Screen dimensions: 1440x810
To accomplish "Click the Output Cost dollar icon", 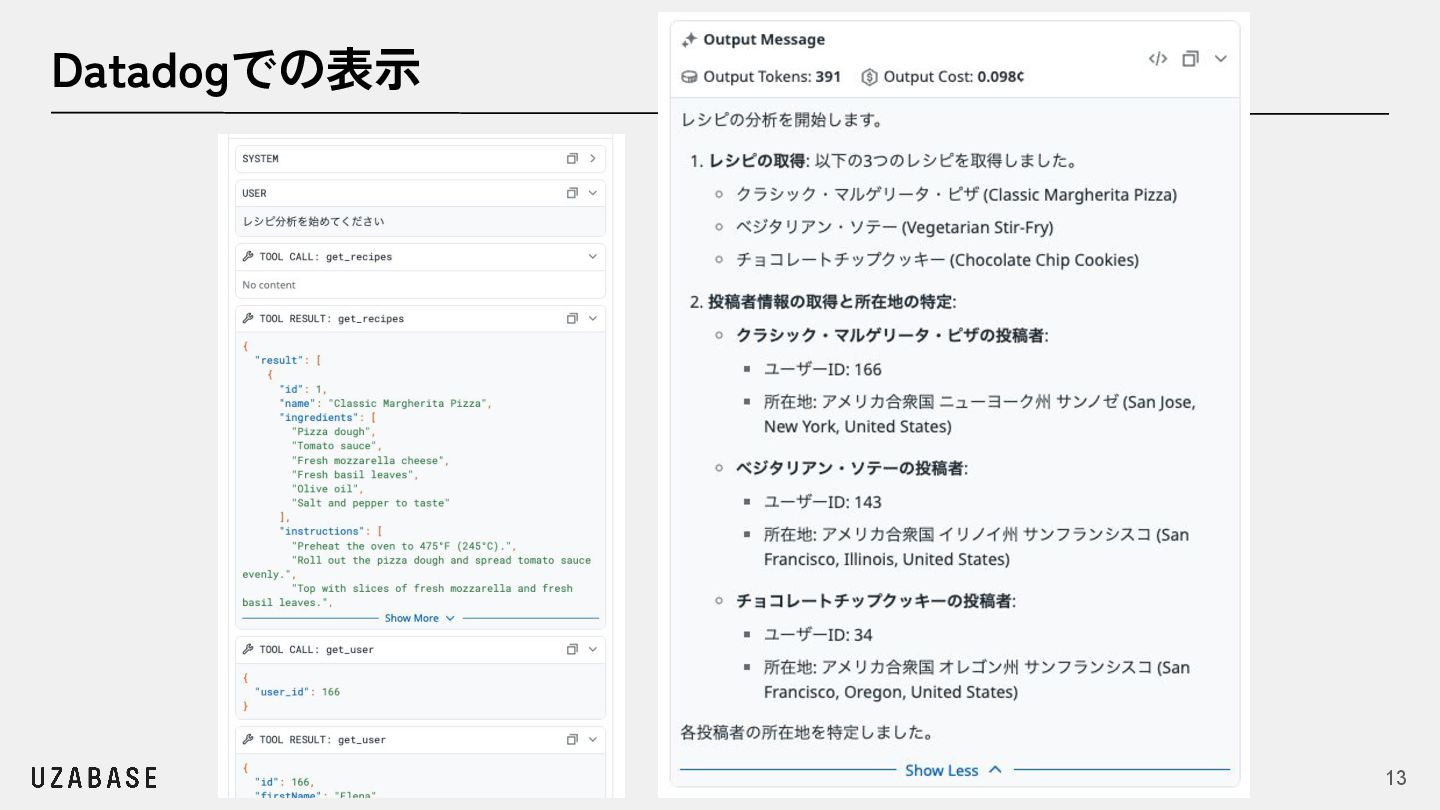I will (869, 77).
